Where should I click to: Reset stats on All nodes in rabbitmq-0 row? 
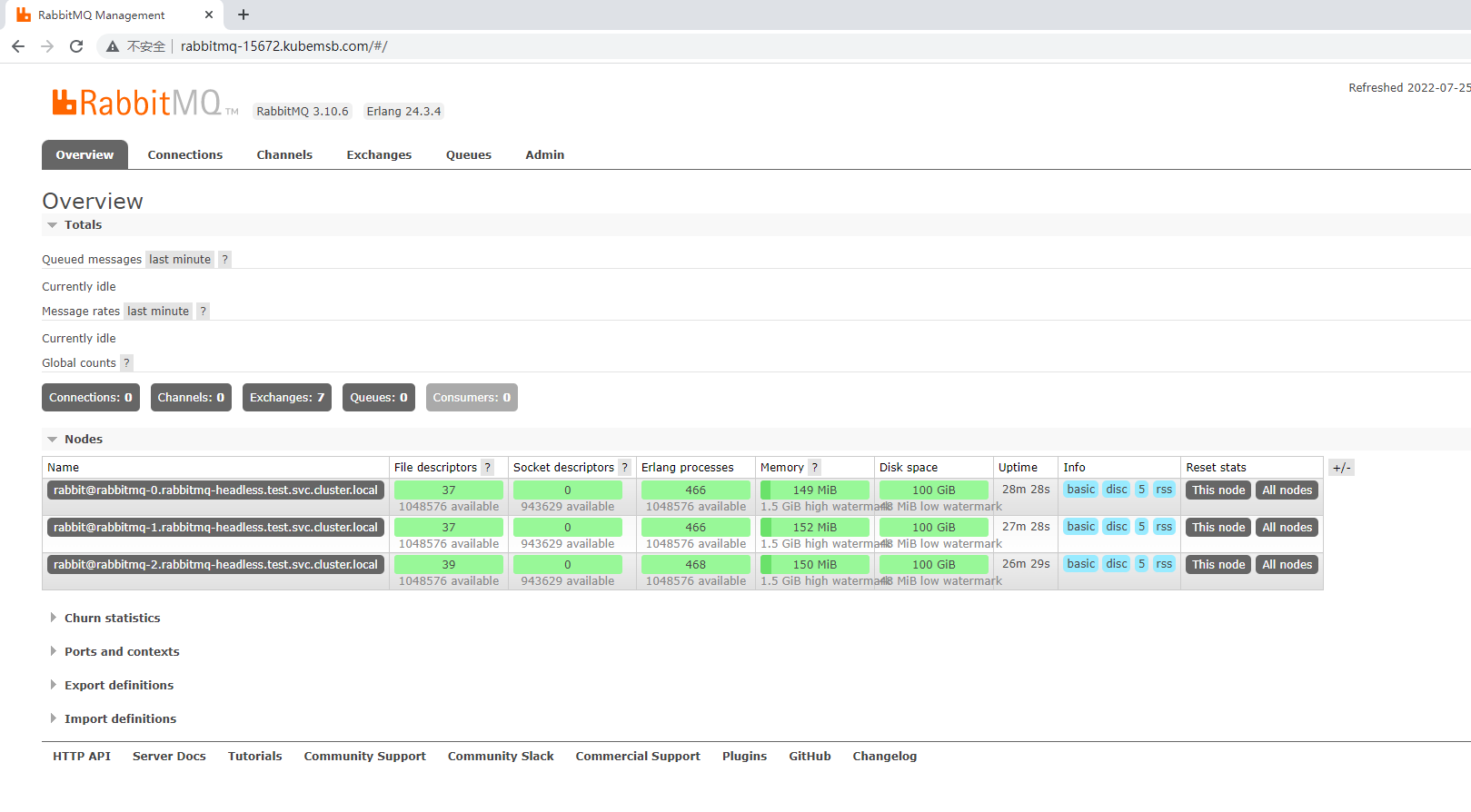[1287, 490]
